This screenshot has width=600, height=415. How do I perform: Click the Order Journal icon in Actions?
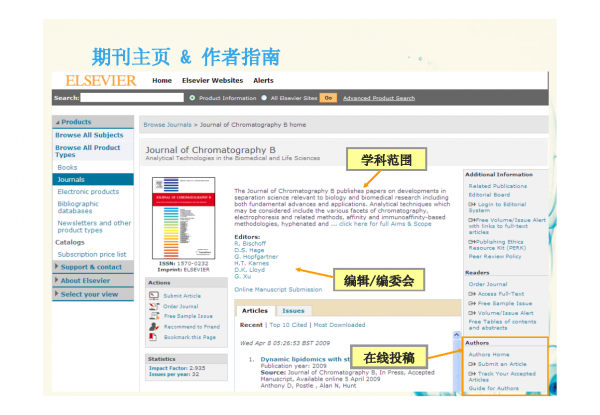coord(154,306)
